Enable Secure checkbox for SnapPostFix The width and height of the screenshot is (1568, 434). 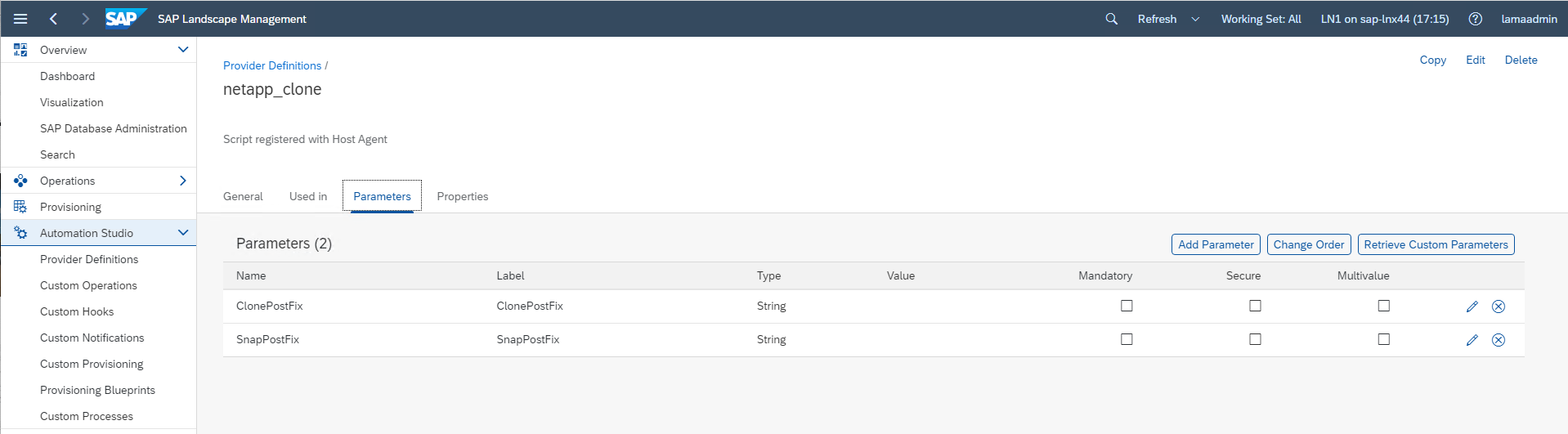pos(1255,339)
